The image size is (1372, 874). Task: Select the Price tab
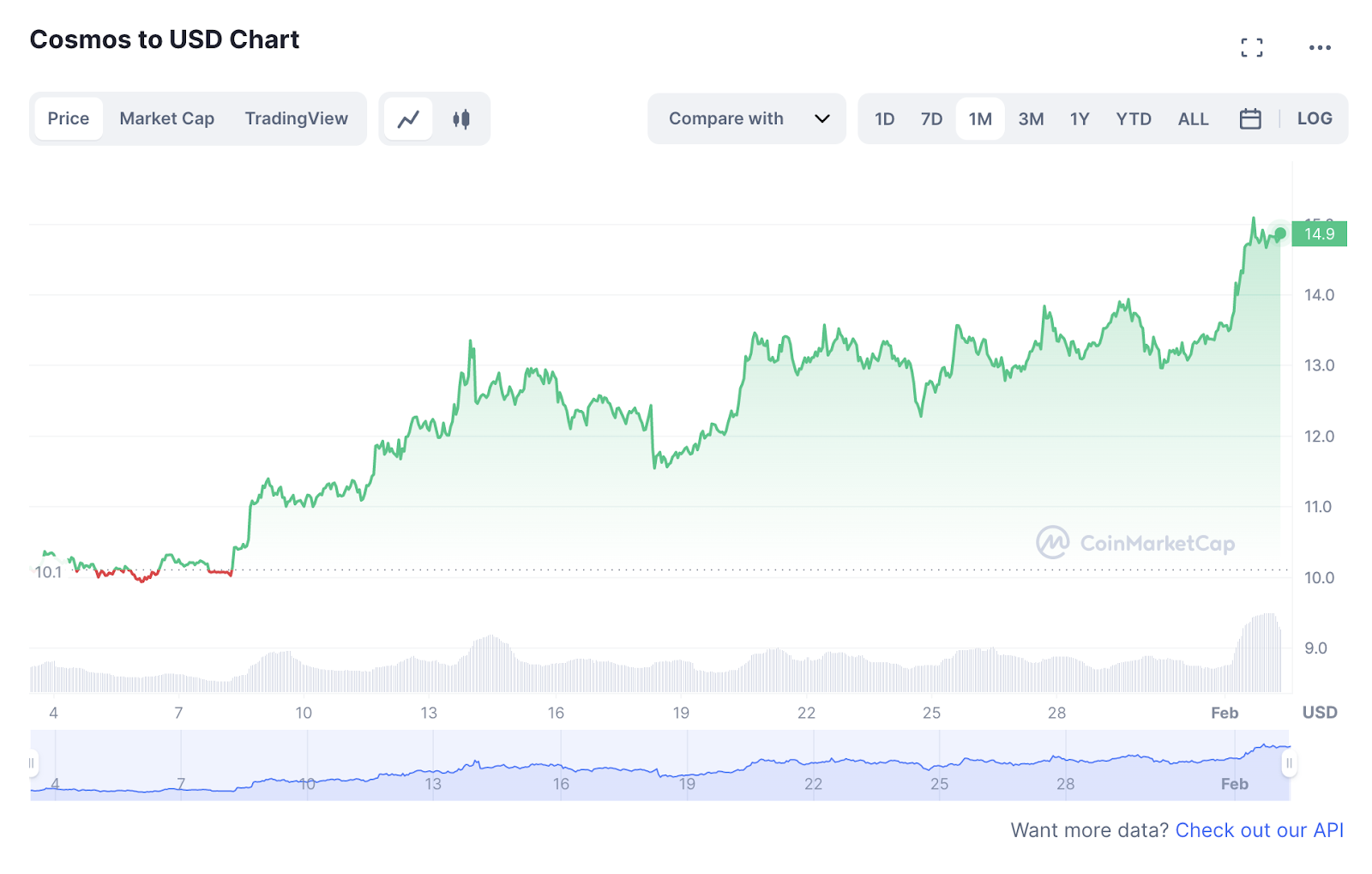click(69, 118)
